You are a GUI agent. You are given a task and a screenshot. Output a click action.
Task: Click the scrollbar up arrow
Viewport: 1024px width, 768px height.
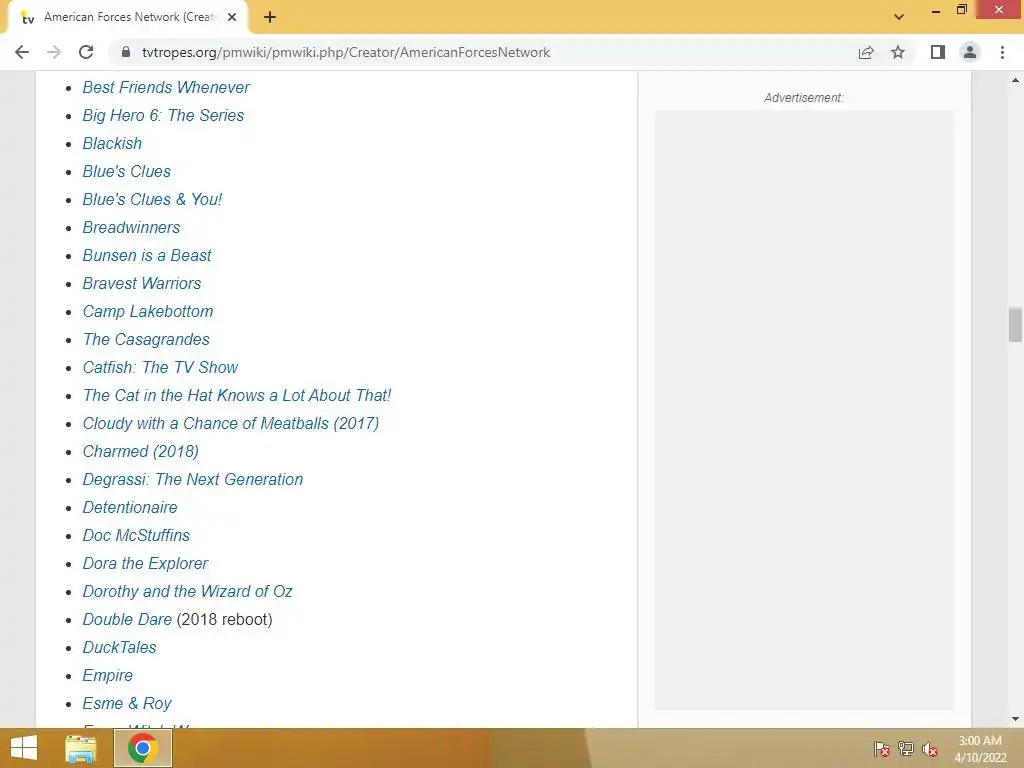coord(1015,80)
